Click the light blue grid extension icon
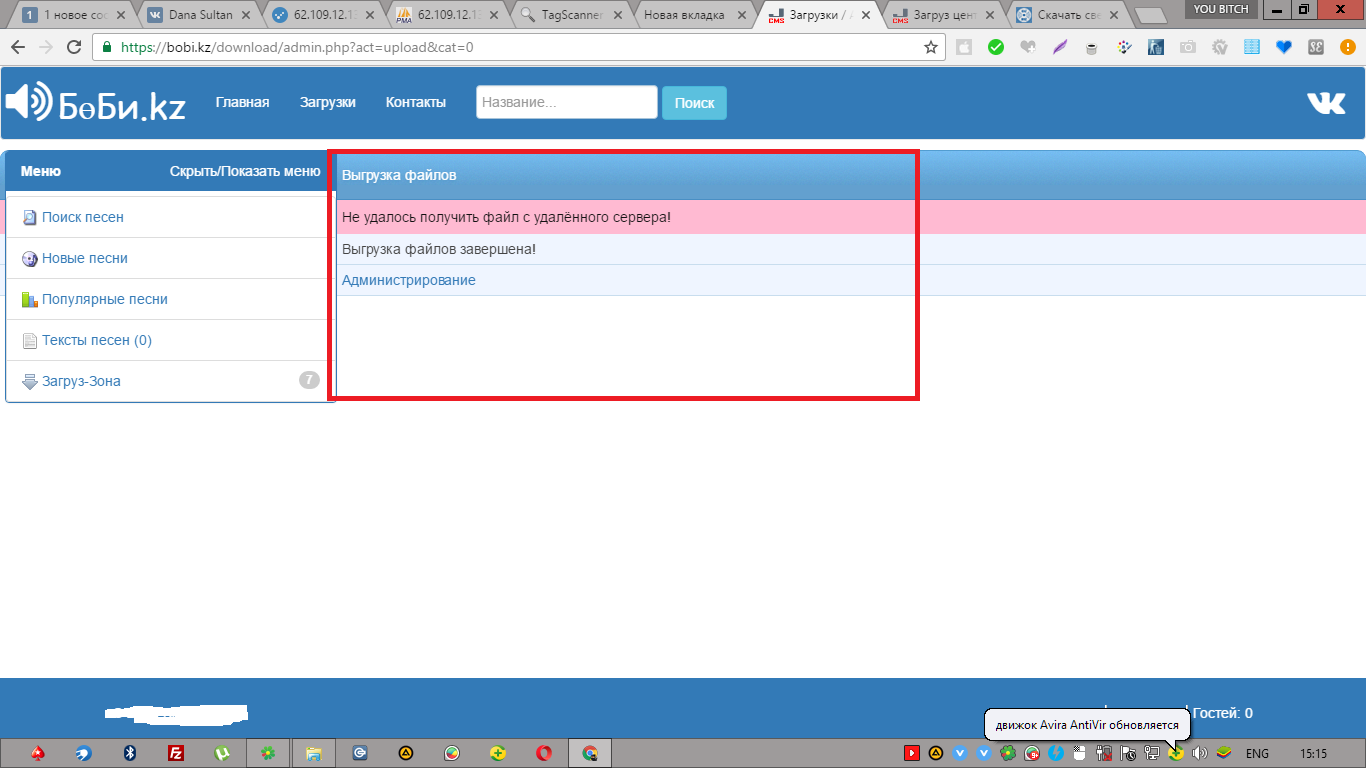Image resolution: width=1366 pixels, height=768 pixels. 1252,47
